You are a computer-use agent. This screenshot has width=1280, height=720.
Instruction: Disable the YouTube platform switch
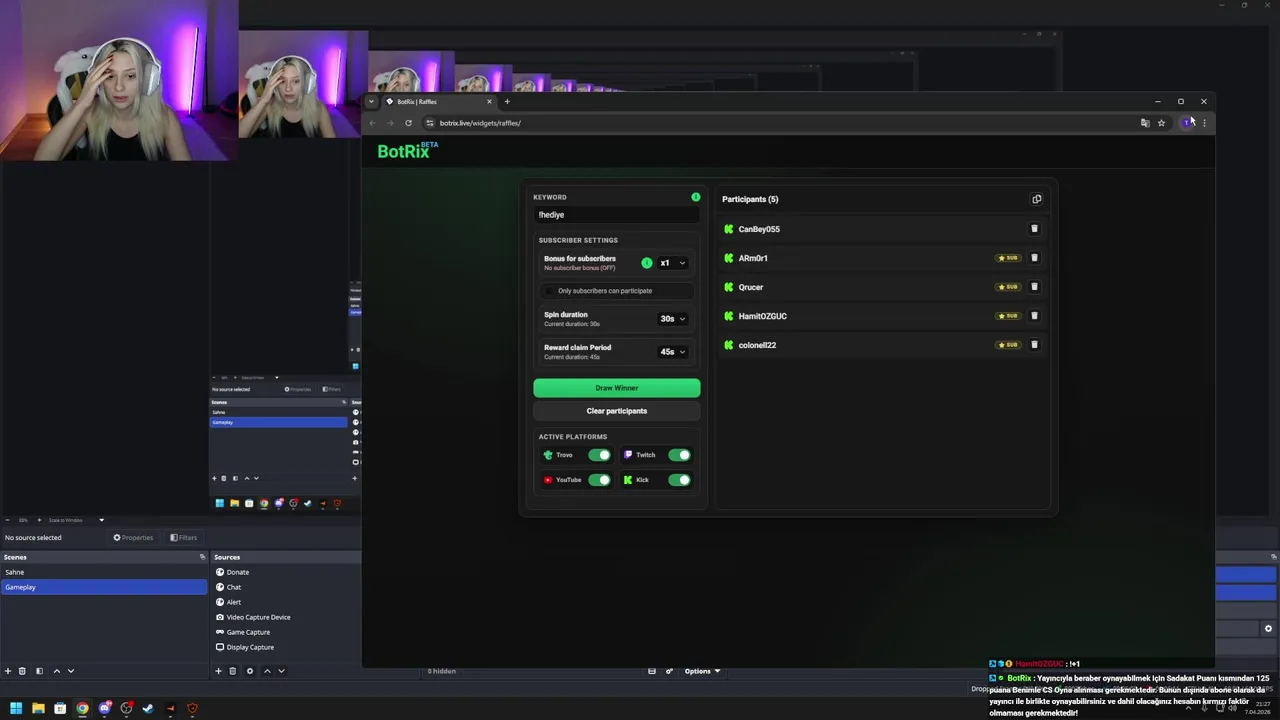pos(599,480)
